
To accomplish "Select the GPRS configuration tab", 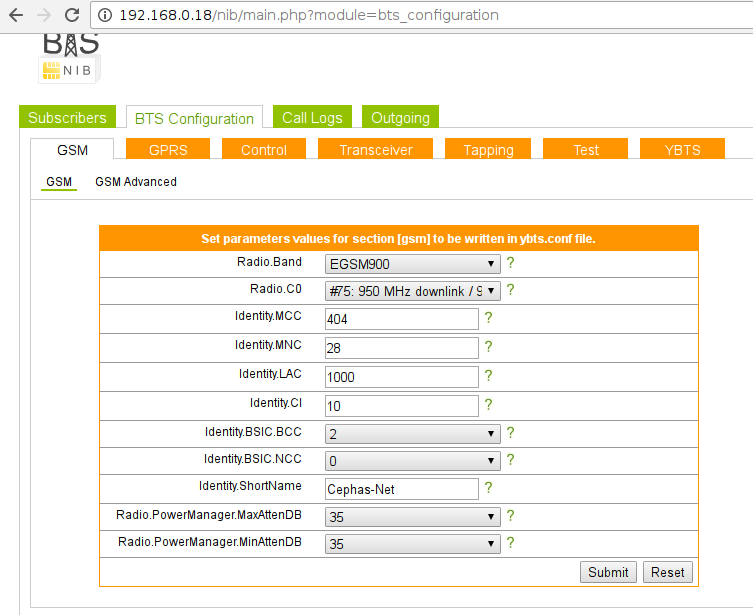I will pos(168,150).
